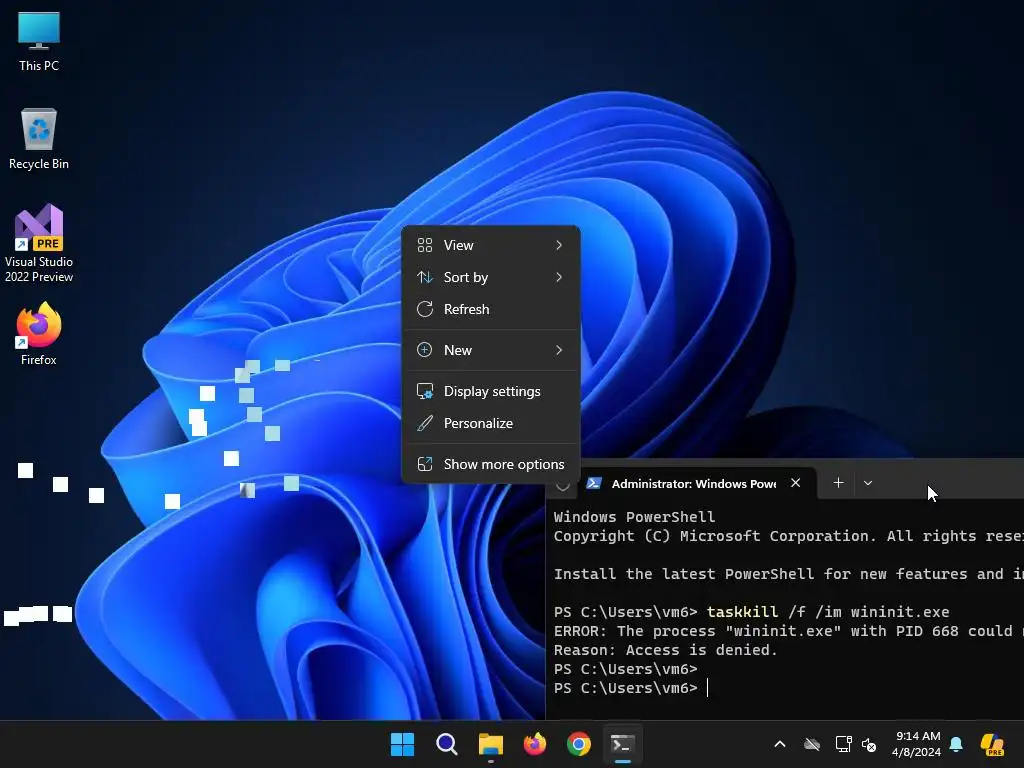Click the Sort by arrows icon
Viewport: 1024px width, 768px height.
424,277
